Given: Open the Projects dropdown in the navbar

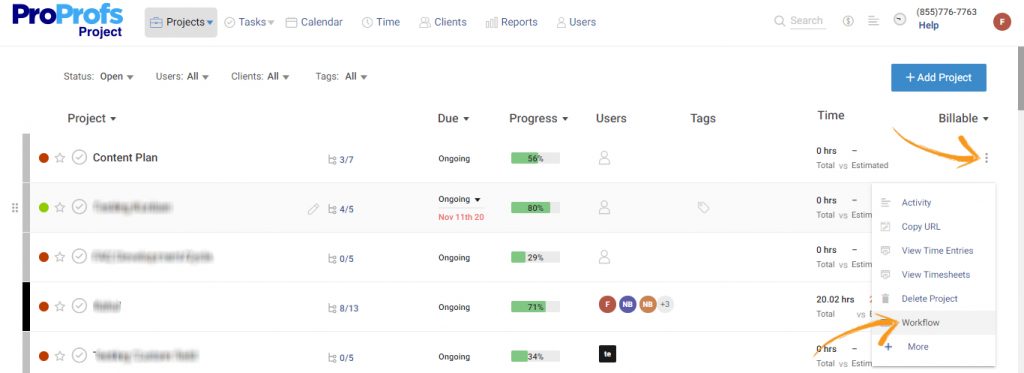Looking at the screenshot, I should (x=181, y=22).
